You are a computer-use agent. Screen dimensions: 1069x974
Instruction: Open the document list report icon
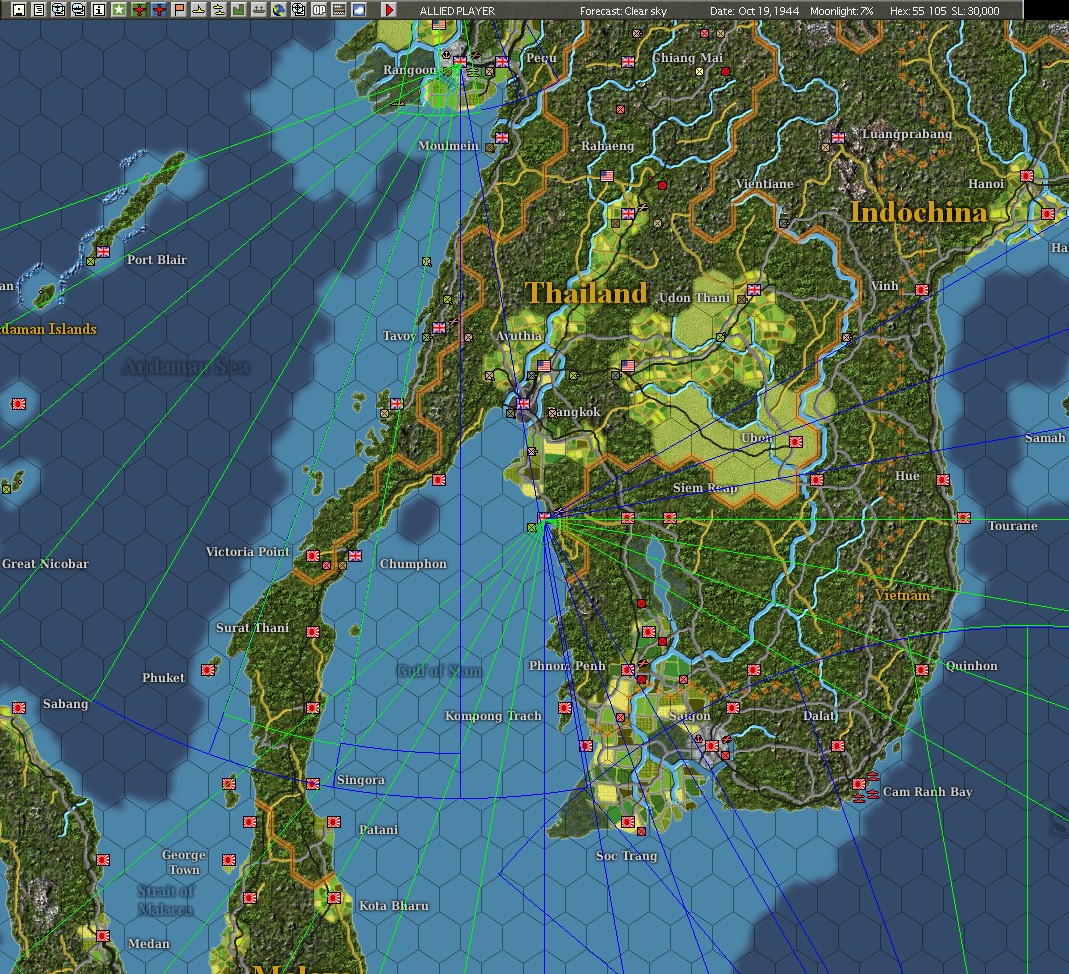coord(39,10)
